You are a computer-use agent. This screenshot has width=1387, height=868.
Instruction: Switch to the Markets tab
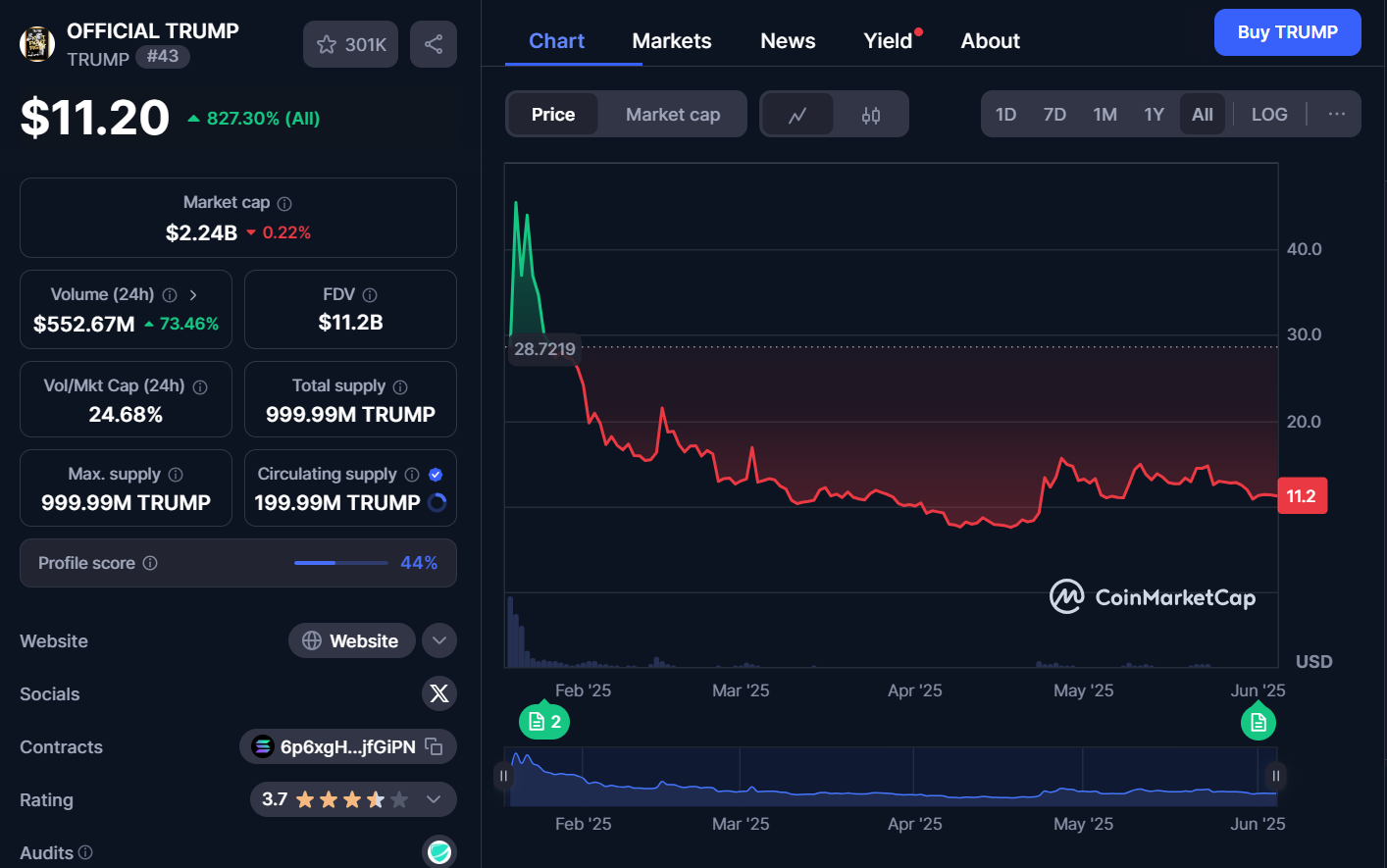672,41
